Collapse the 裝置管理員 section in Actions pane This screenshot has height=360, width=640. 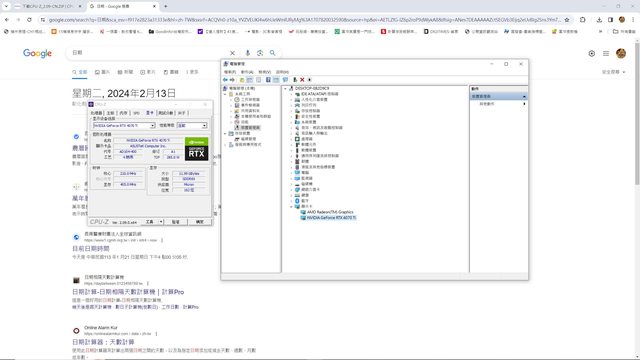[x=524, y=96]
